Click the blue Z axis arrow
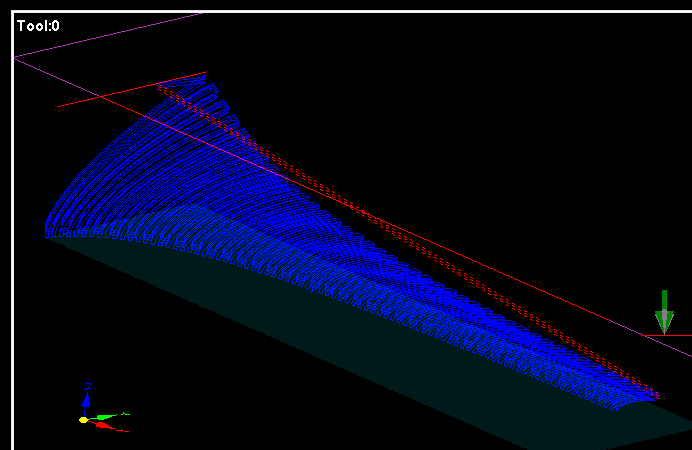This screenshot has width=692, height=450. click(x=87, y=402)
